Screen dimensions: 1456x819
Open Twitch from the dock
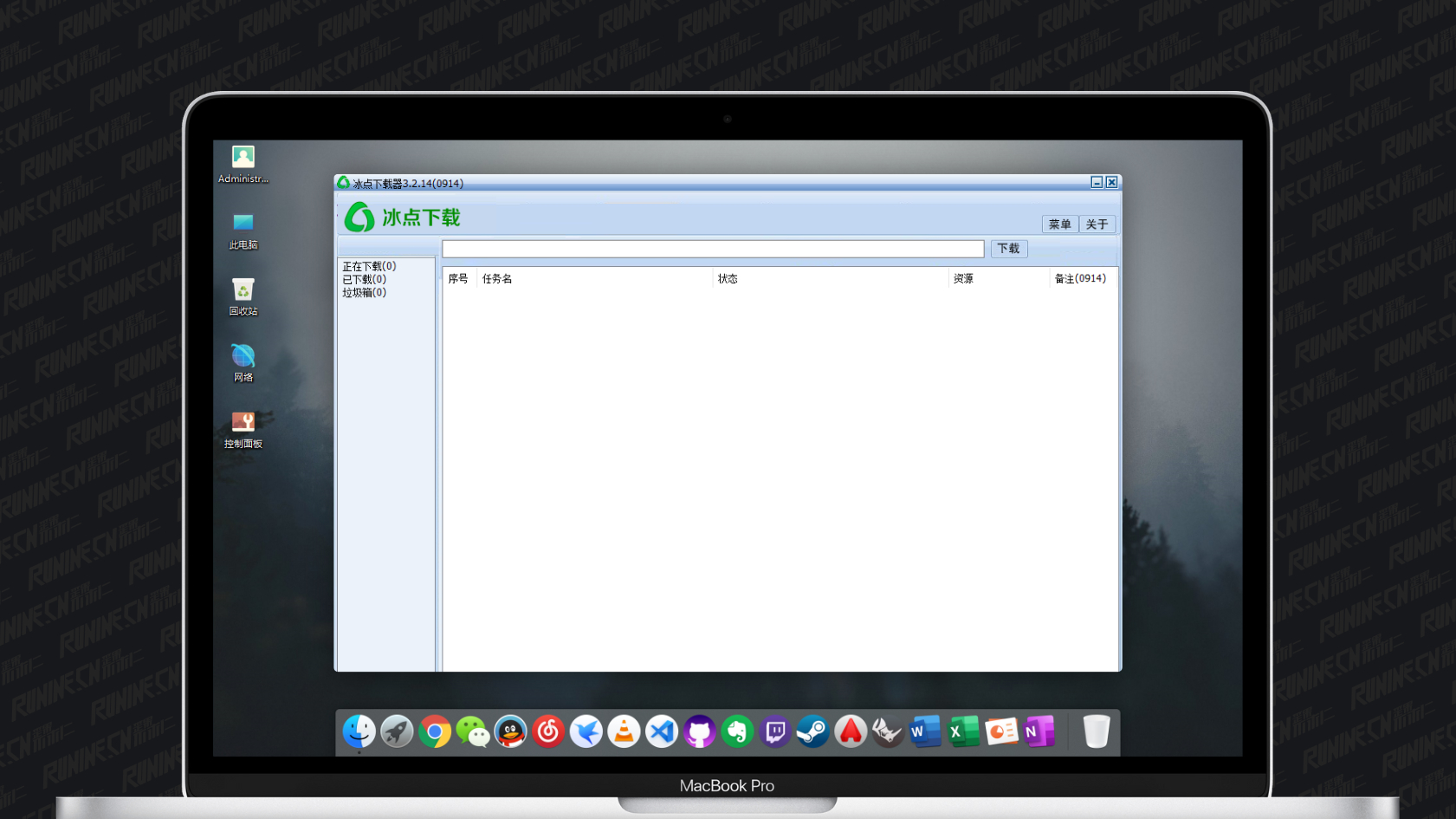click(775, 731)
